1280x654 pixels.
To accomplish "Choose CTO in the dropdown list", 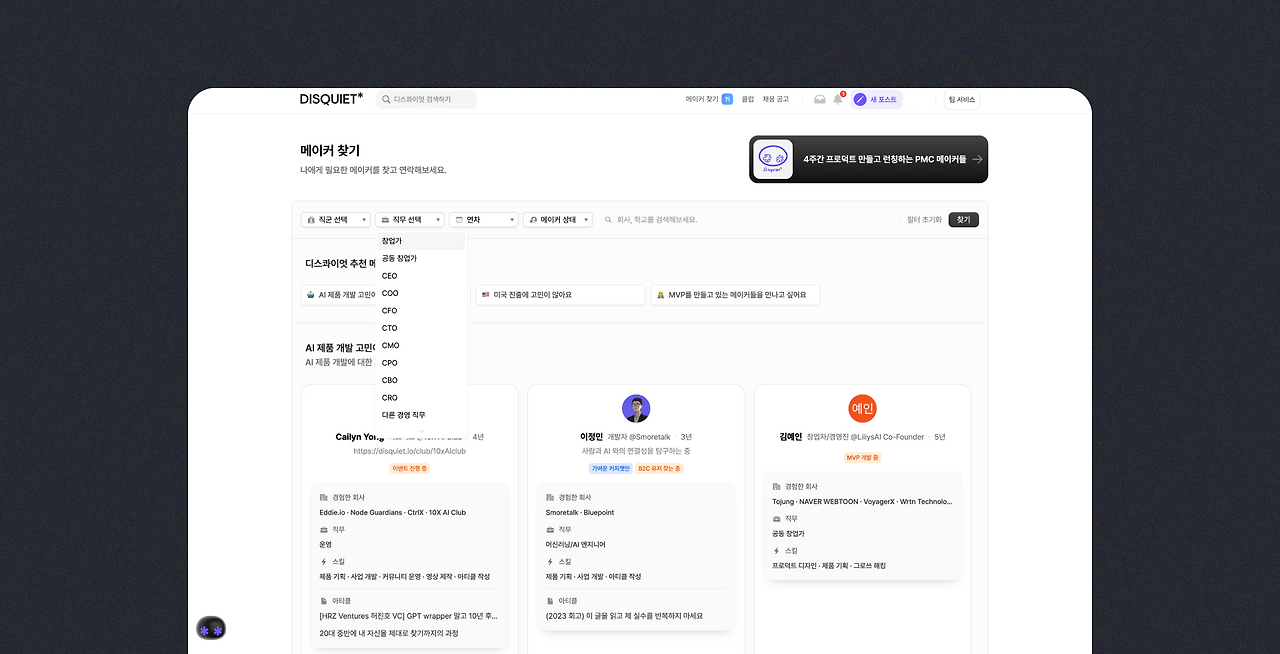I will 421,328.
